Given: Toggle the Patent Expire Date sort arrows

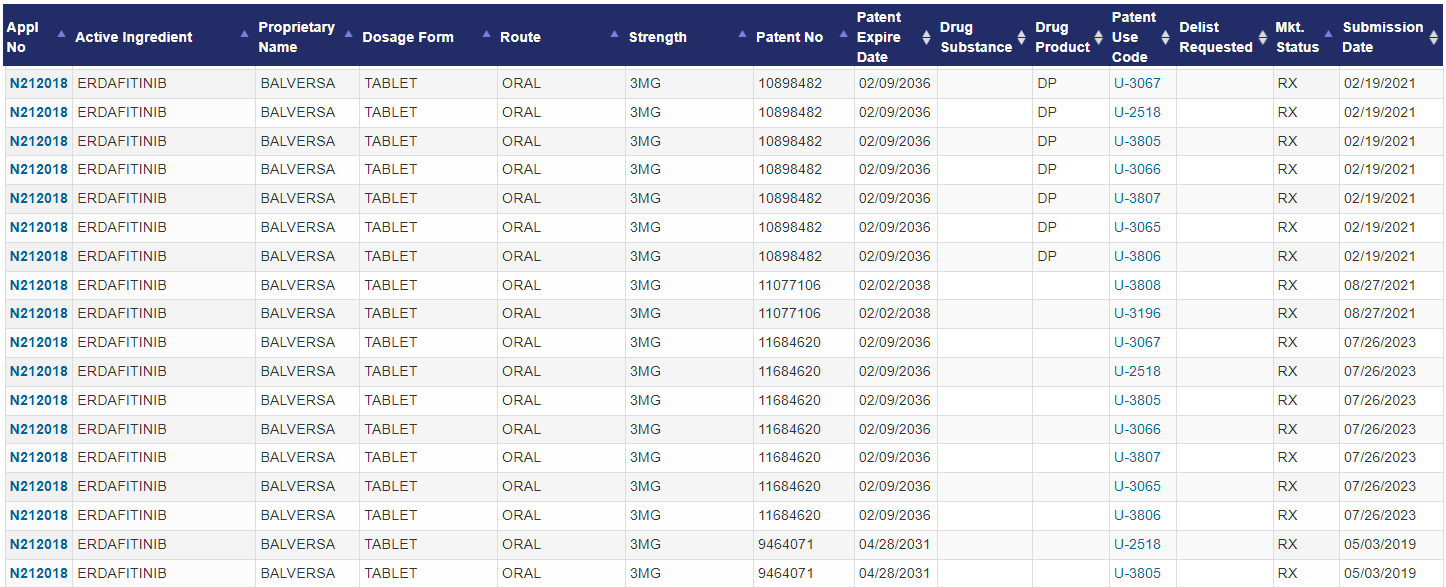Looking at the screenshot, I should [x=926, y=37].
